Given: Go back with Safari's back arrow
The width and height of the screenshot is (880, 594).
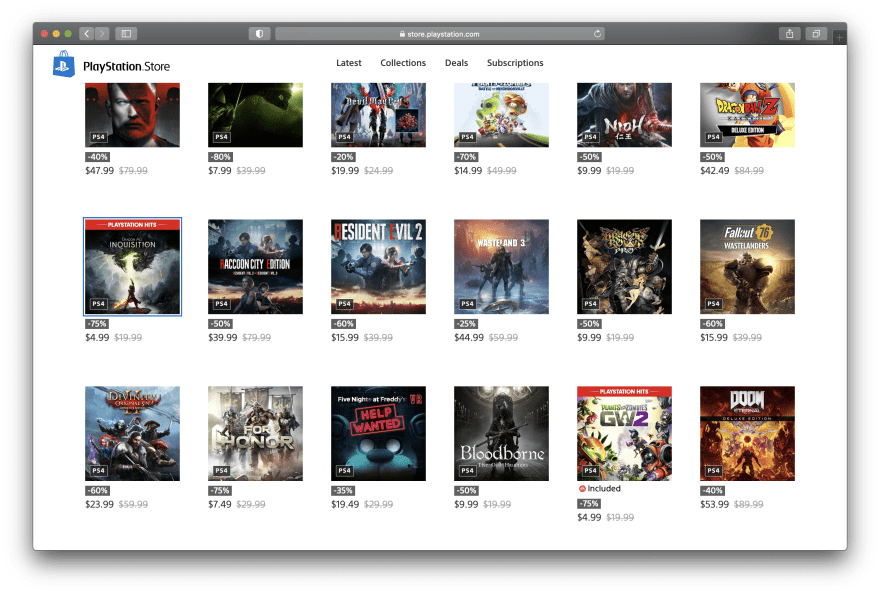Looking at the screenshot, I should click(x=86, y=34).
